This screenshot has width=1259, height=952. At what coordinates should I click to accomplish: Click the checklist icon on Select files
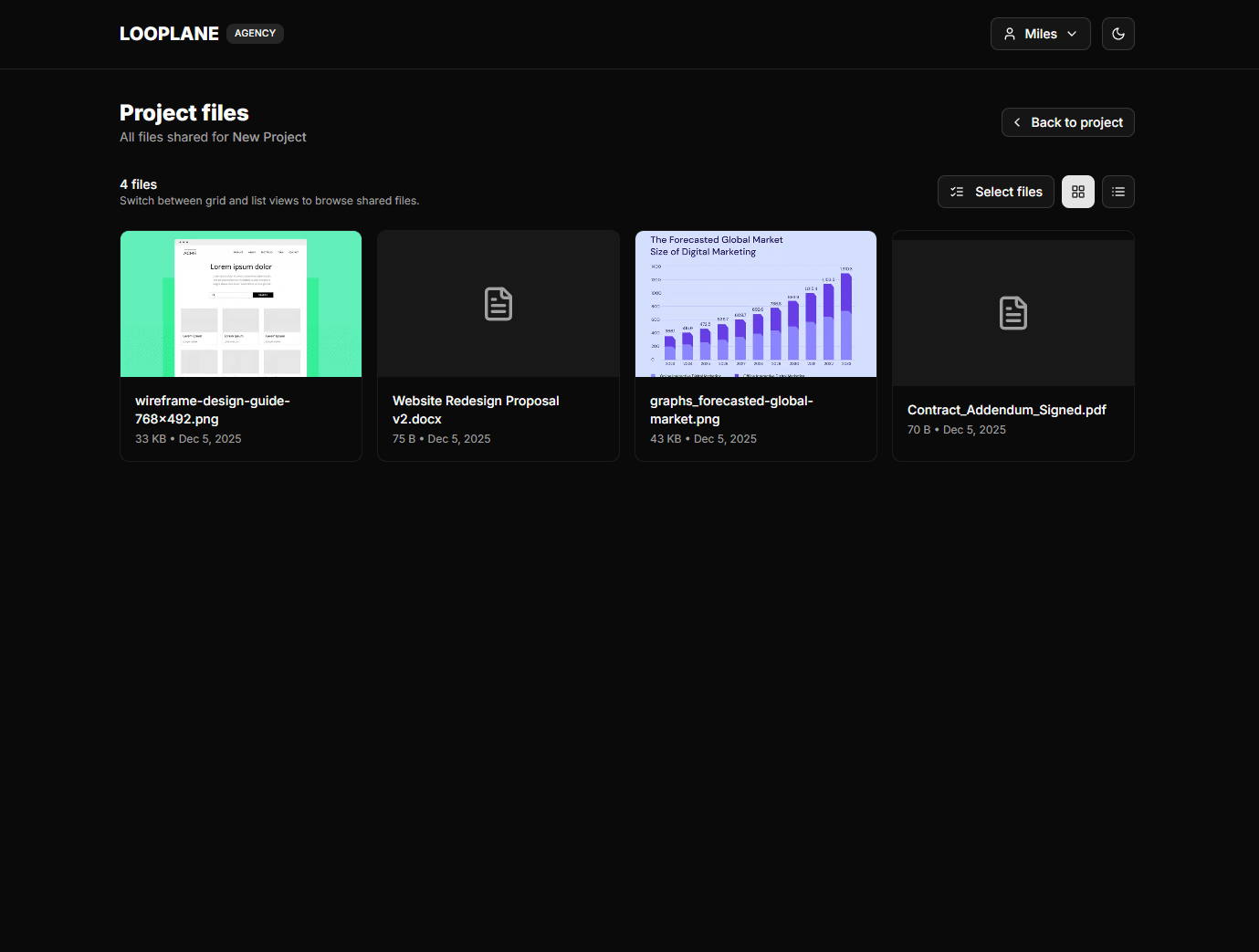coord(957,192)
